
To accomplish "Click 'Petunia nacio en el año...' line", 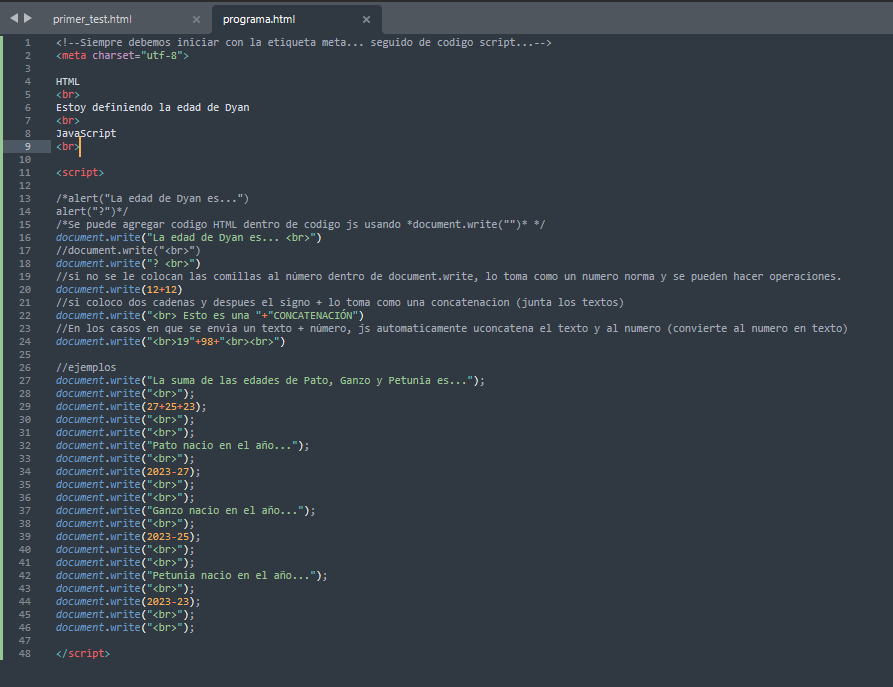I will [x=191, y=575].
